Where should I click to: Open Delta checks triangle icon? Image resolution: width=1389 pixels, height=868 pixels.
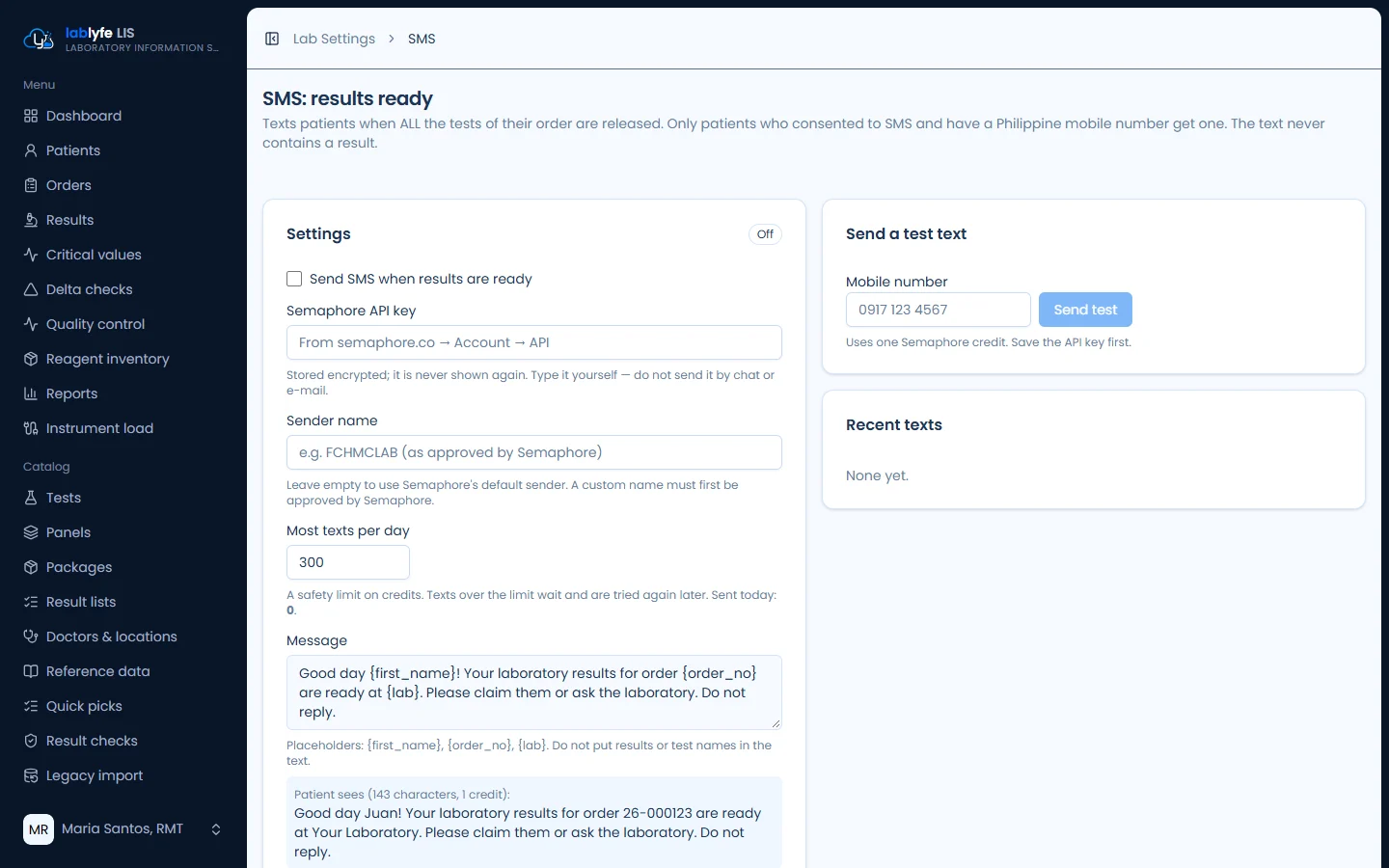[x=31, y=289]
